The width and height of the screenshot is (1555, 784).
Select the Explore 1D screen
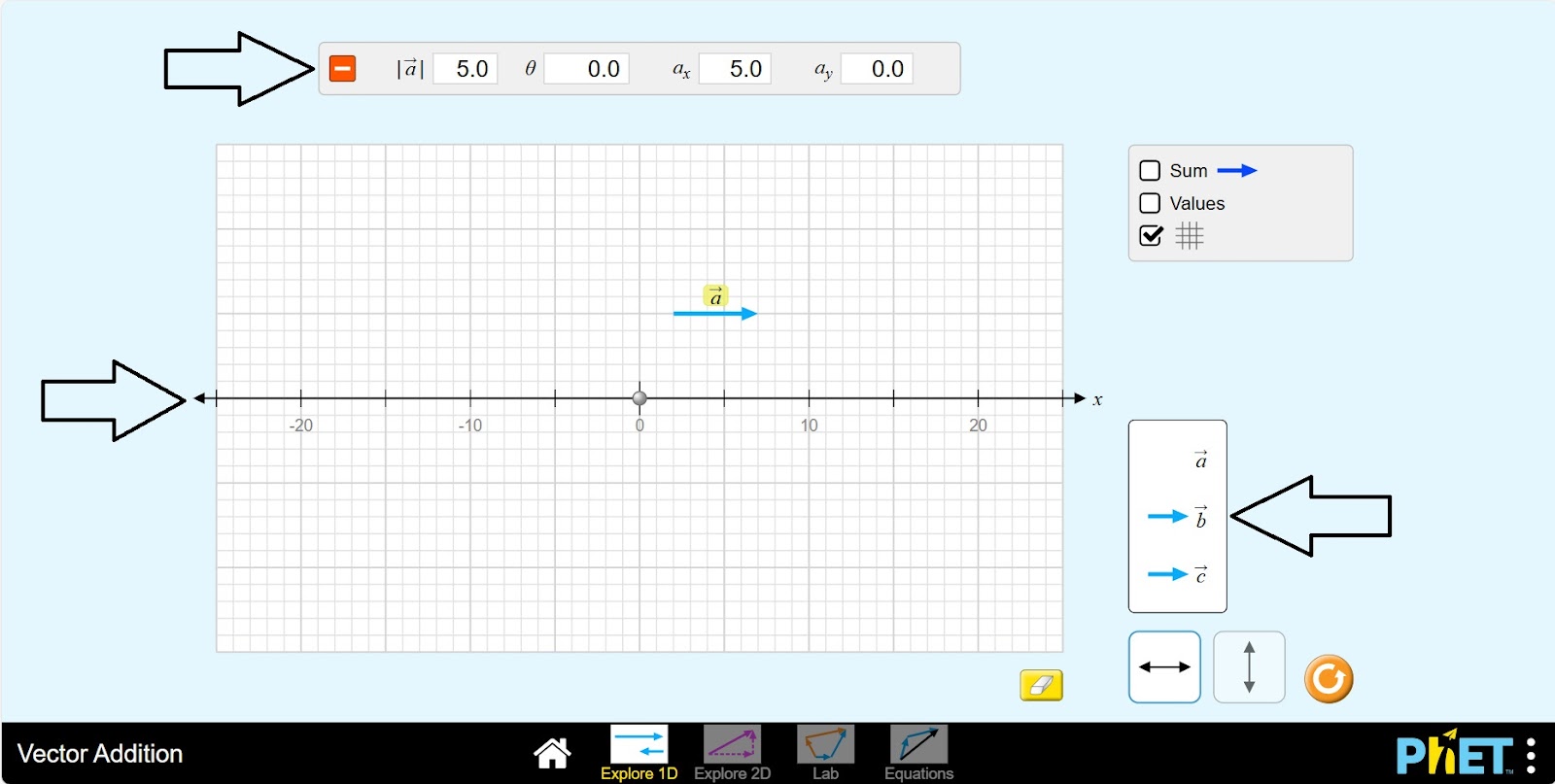pyautogui.click(x=639, y=753)
